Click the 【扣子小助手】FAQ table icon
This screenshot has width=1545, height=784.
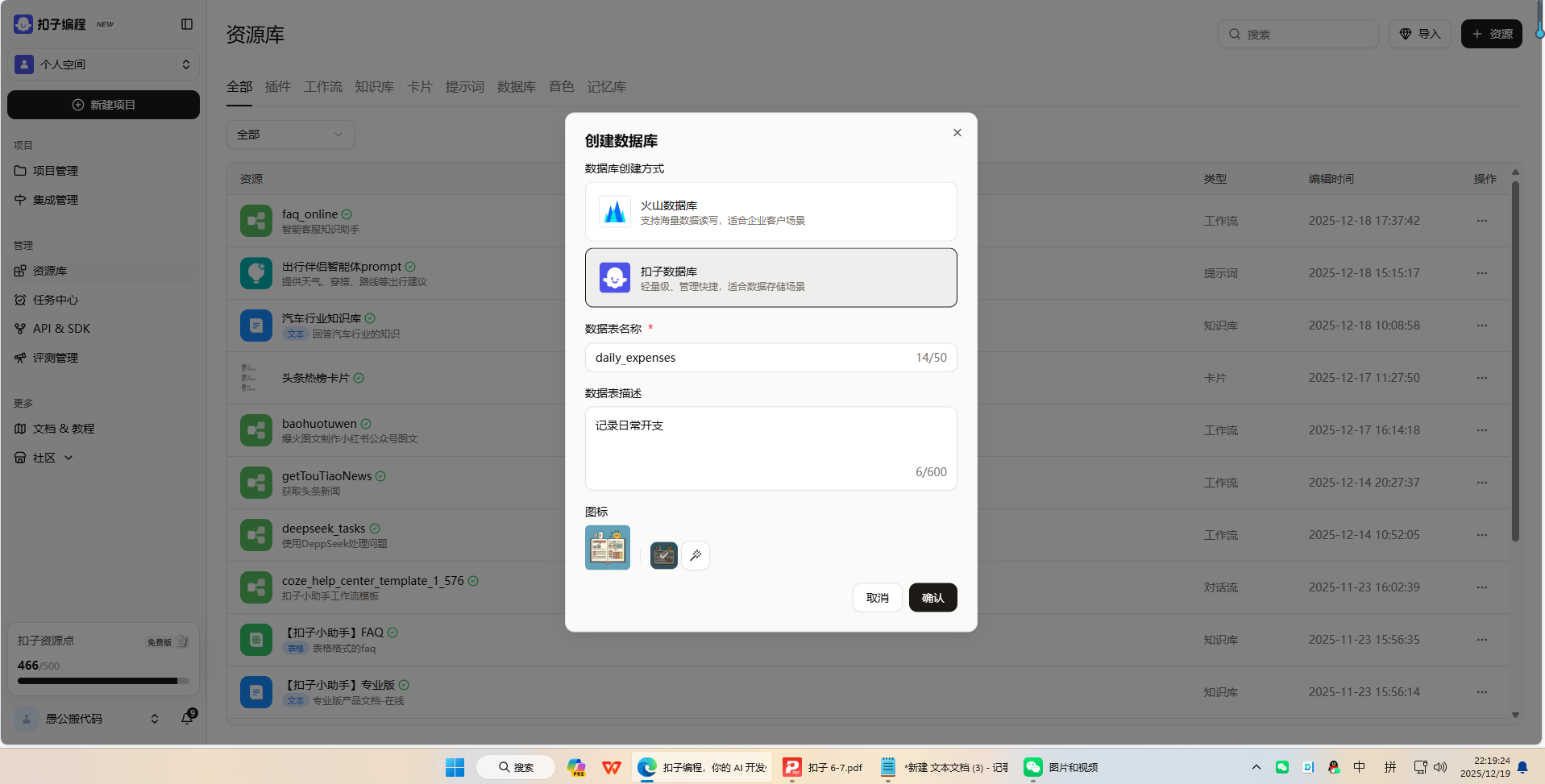coord(256,640)
